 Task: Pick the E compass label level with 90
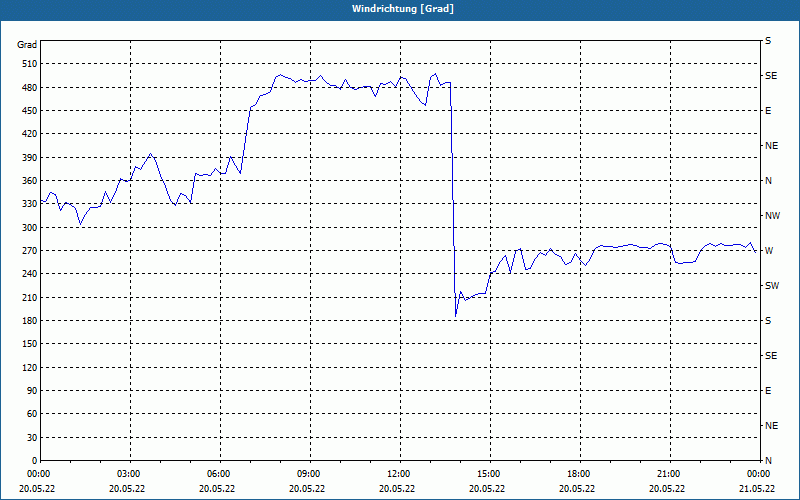click(x=768, y=391)
